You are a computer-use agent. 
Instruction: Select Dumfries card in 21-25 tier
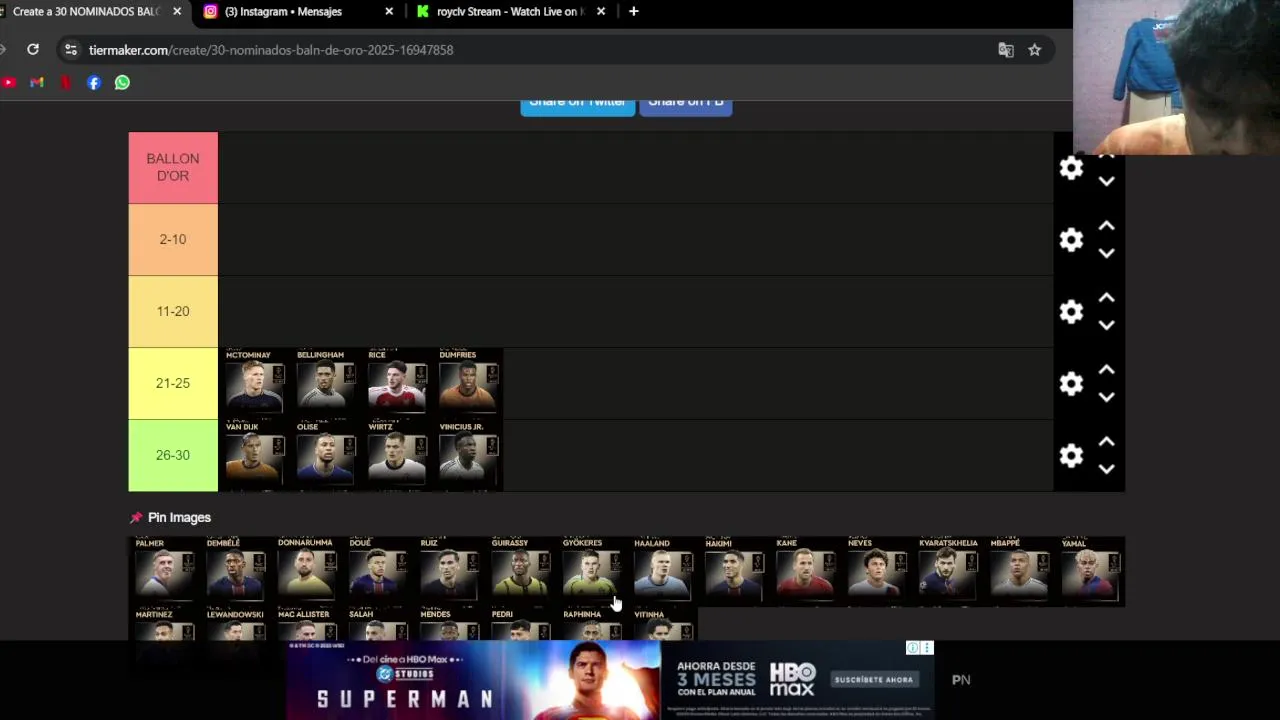pos(467,384)
